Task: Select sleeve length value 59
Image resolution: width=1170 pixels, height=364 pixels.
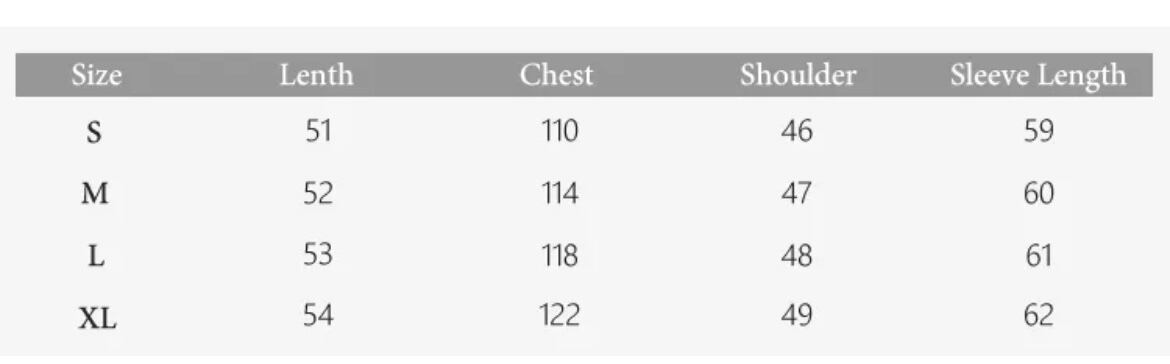Action: tap(1039, 132)
